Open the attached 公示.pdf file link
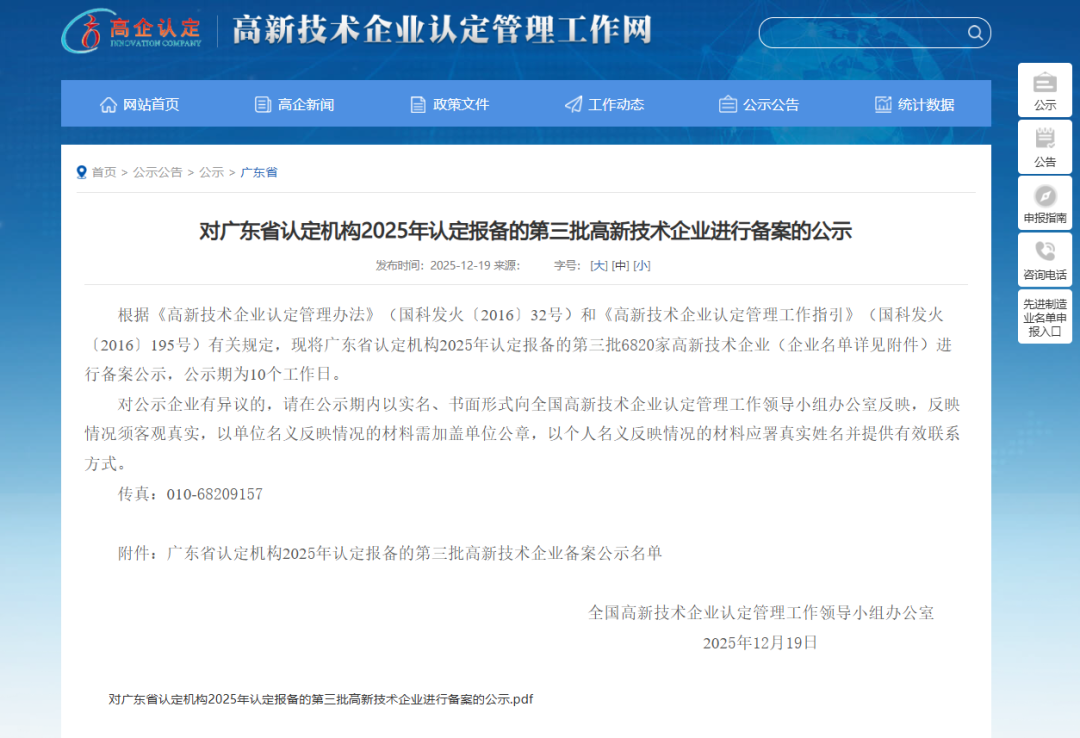The height and width of the screenshot is (738, 1080). pos(321,699)
